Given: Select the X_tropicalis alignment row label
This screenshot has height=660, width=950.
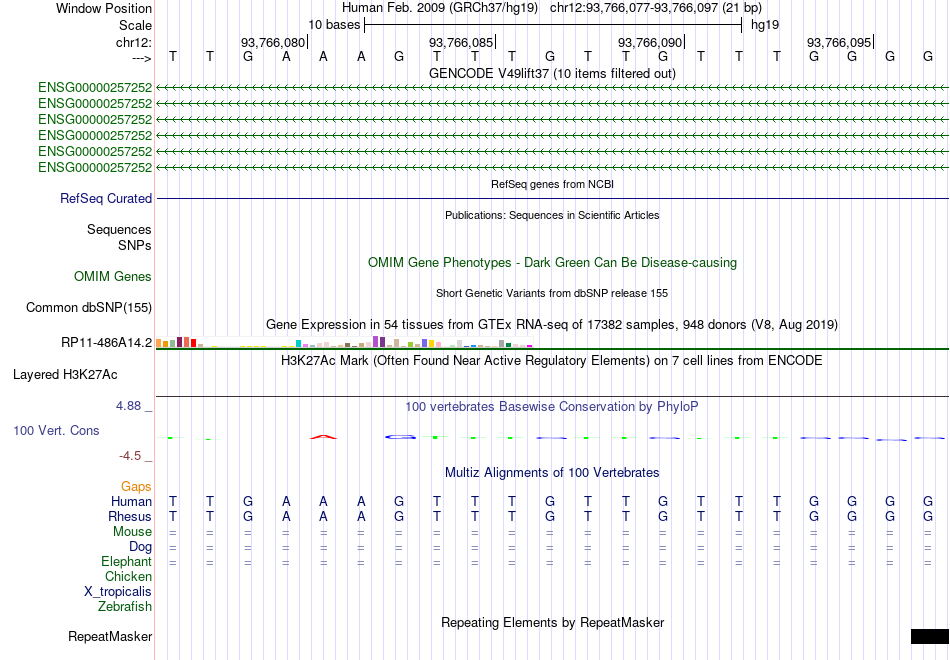Looking at the screenshot, I should pyautogui.click(x=118, y=592).
